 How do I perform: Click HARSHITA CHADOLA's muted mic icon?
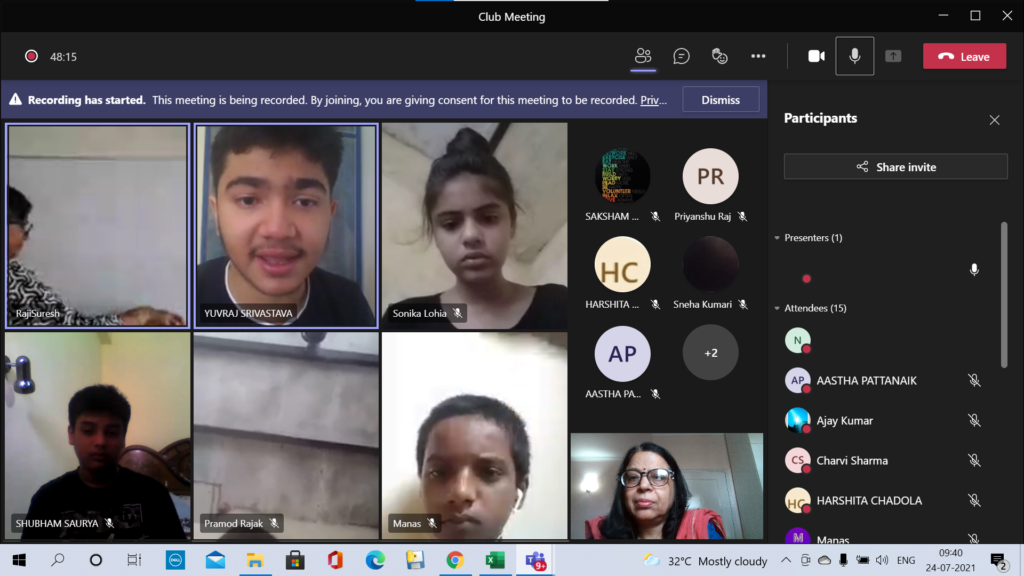coord(974,500)
